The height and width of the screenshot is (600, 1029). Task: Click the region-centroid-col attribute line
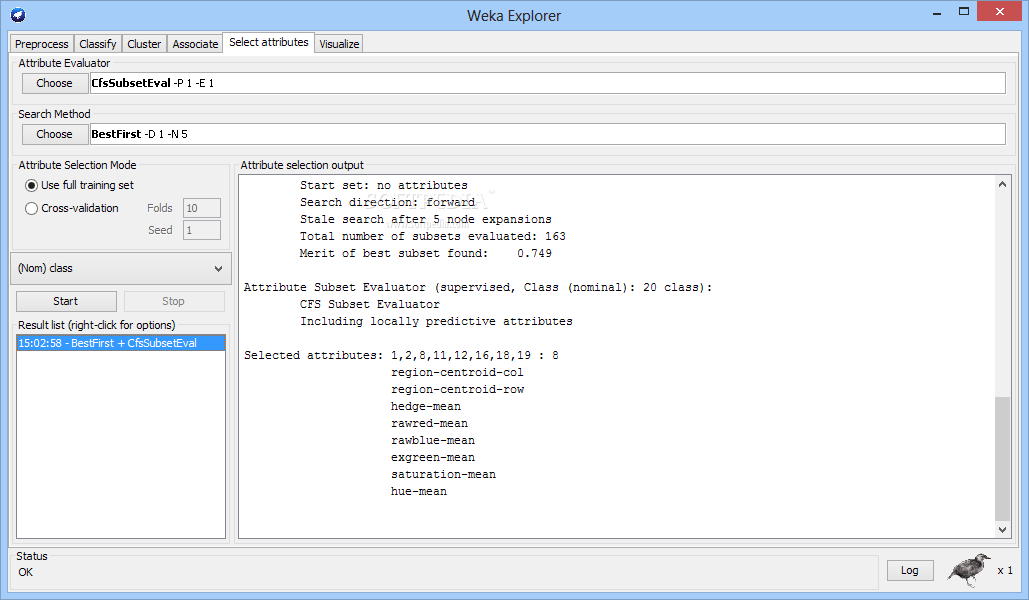[x=457, y=373]
